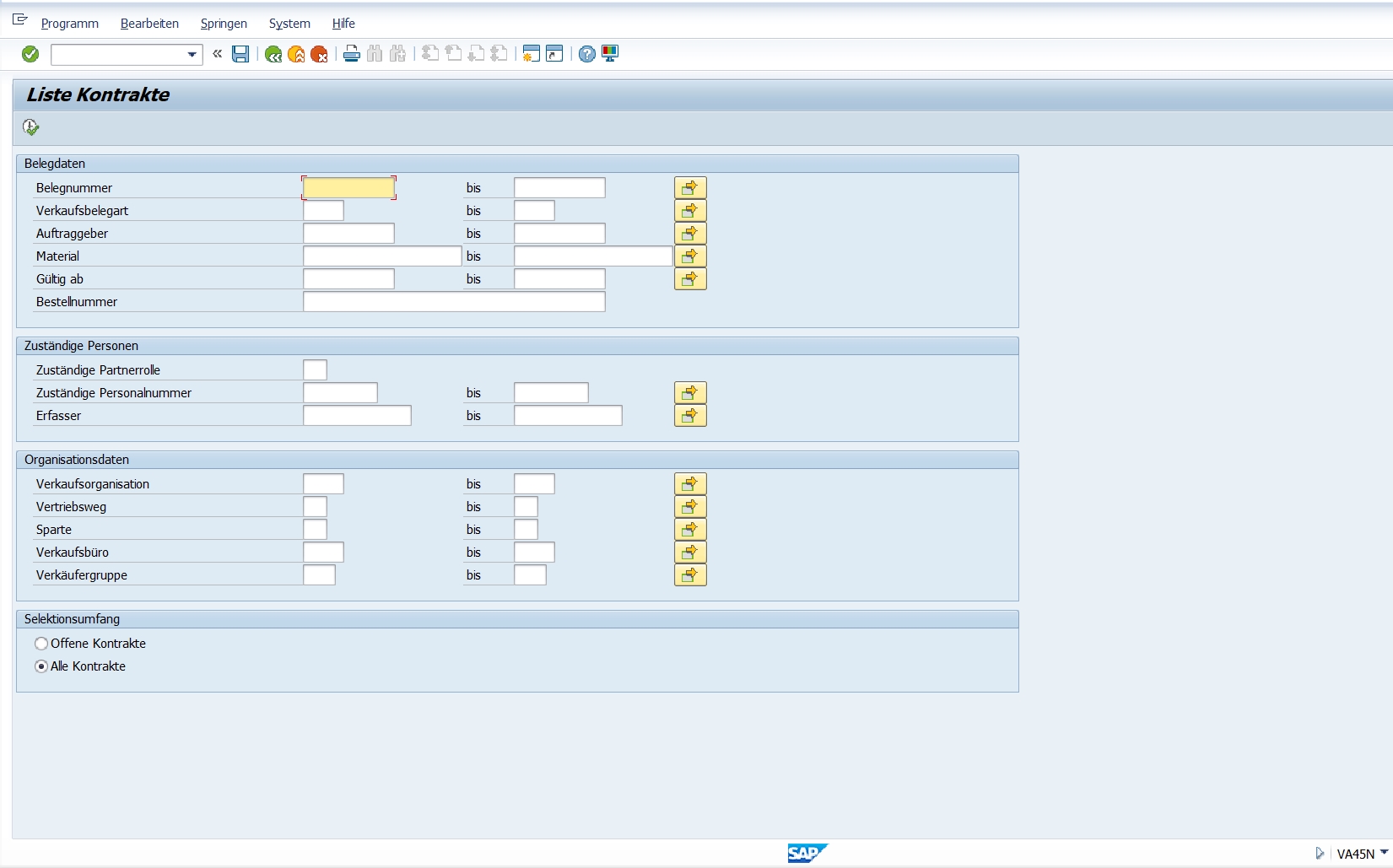Open the Programm menu
This screenshot has height=868, width=1393.
coord(70,24)
